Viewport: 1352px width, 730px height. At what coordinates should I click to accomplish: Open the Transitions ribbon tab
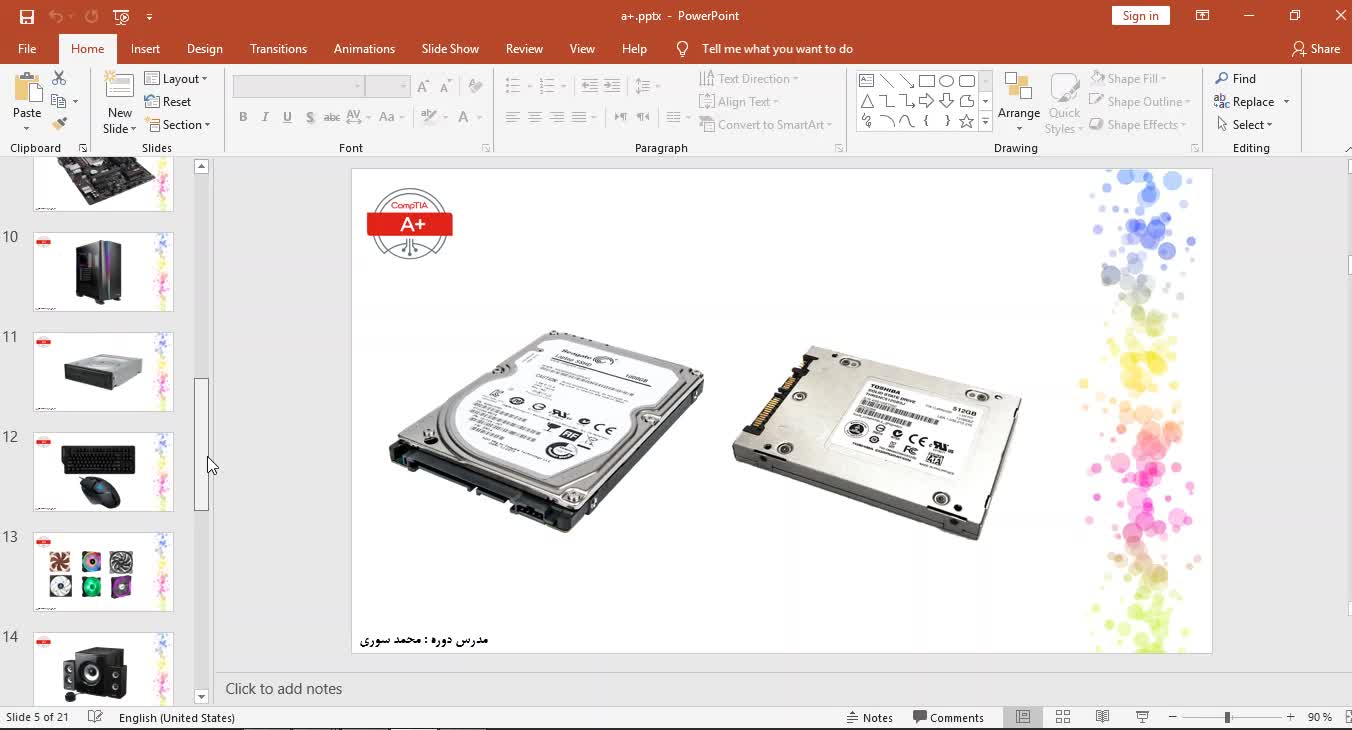tap(278, 48)
